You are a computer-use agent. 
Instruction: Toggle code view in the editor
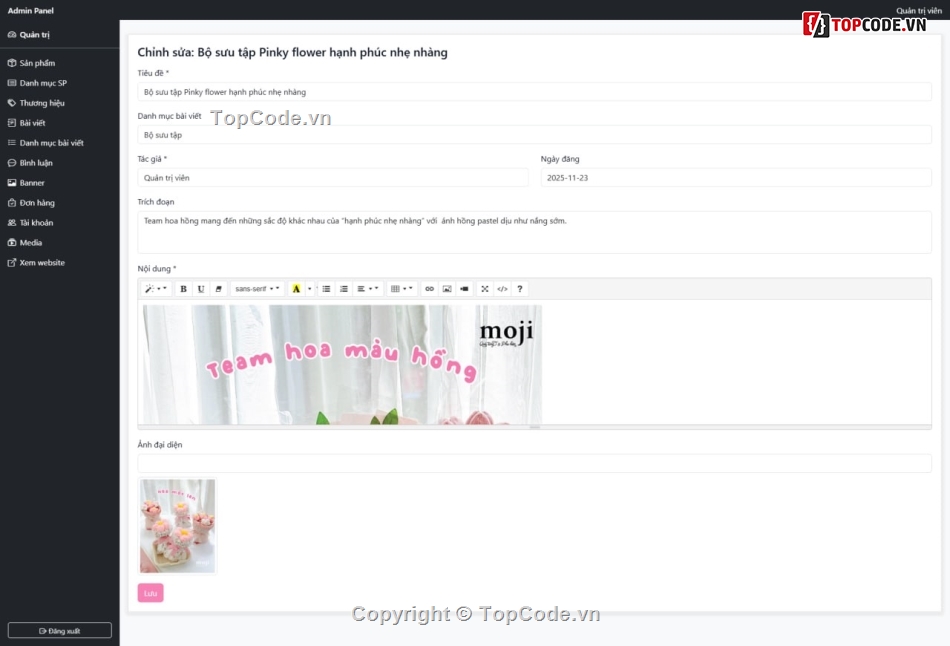[x=502, y=289]
